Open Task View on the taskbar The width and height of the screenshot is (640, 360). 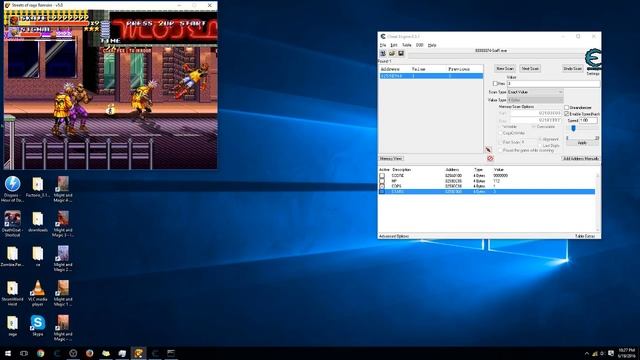24,353
